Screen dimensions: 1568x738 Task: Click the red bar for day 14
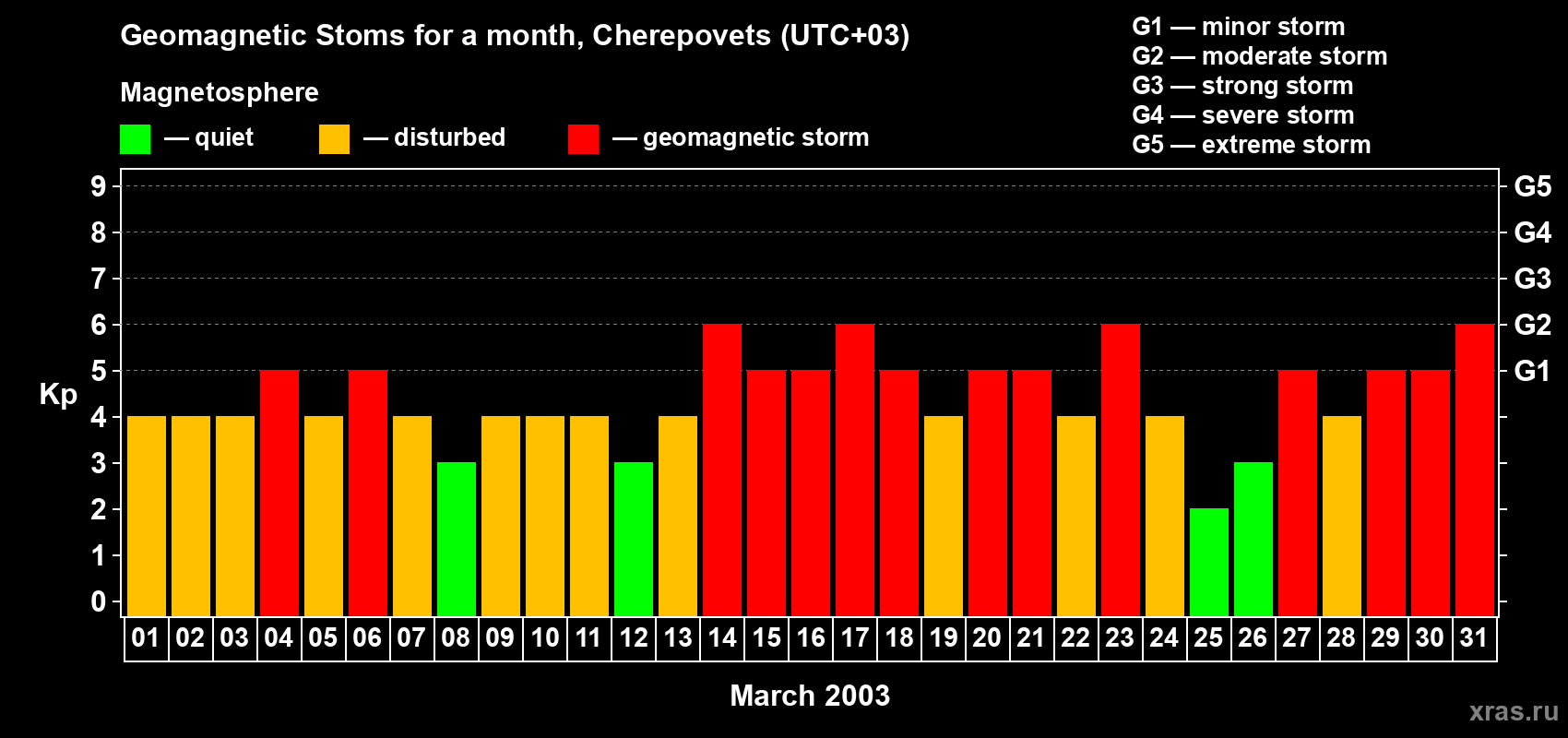click(722, 470)
